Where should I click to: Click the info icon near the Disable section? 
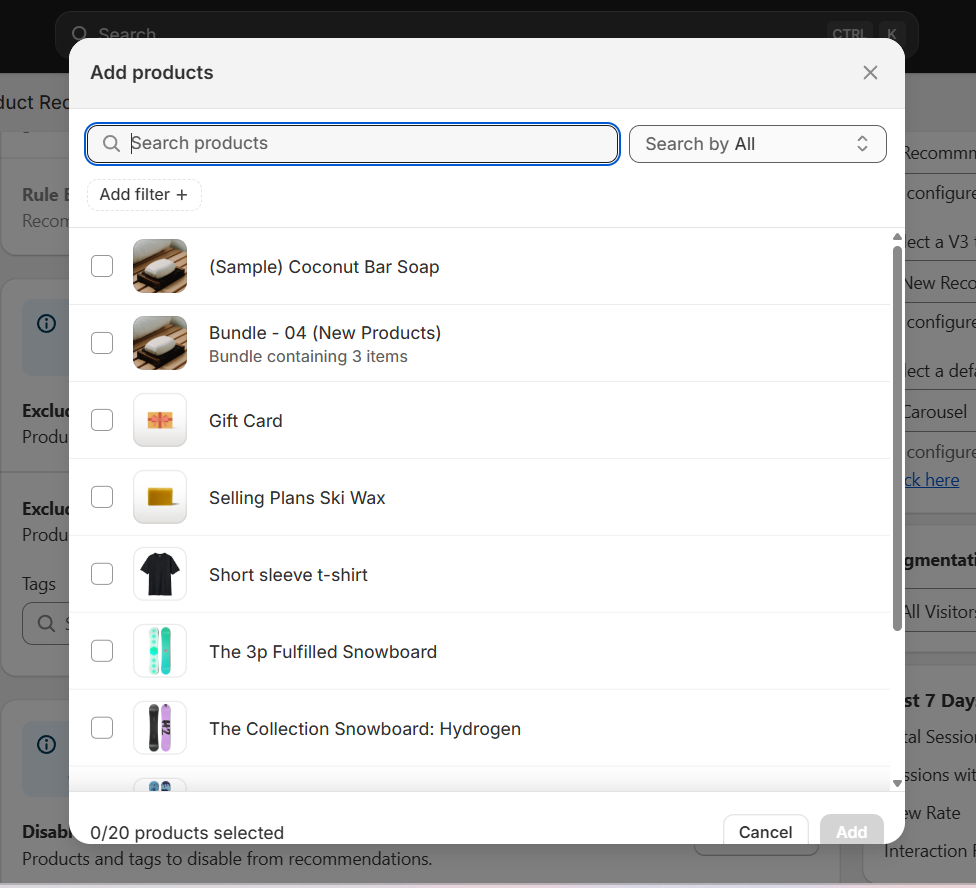click(45, 744)
